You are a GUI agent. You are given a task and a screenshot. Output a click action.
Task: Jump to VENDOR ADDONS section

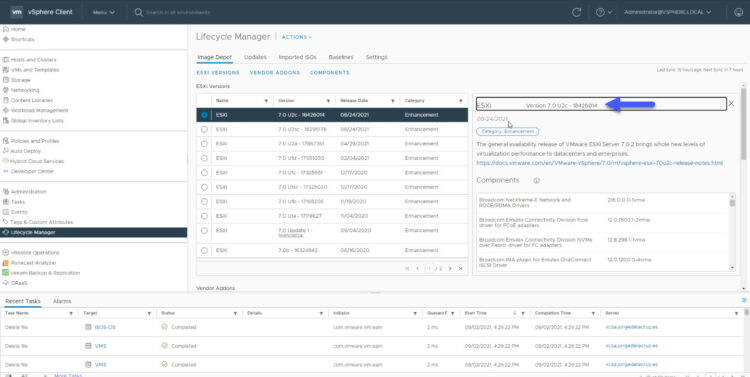[275, 73]
